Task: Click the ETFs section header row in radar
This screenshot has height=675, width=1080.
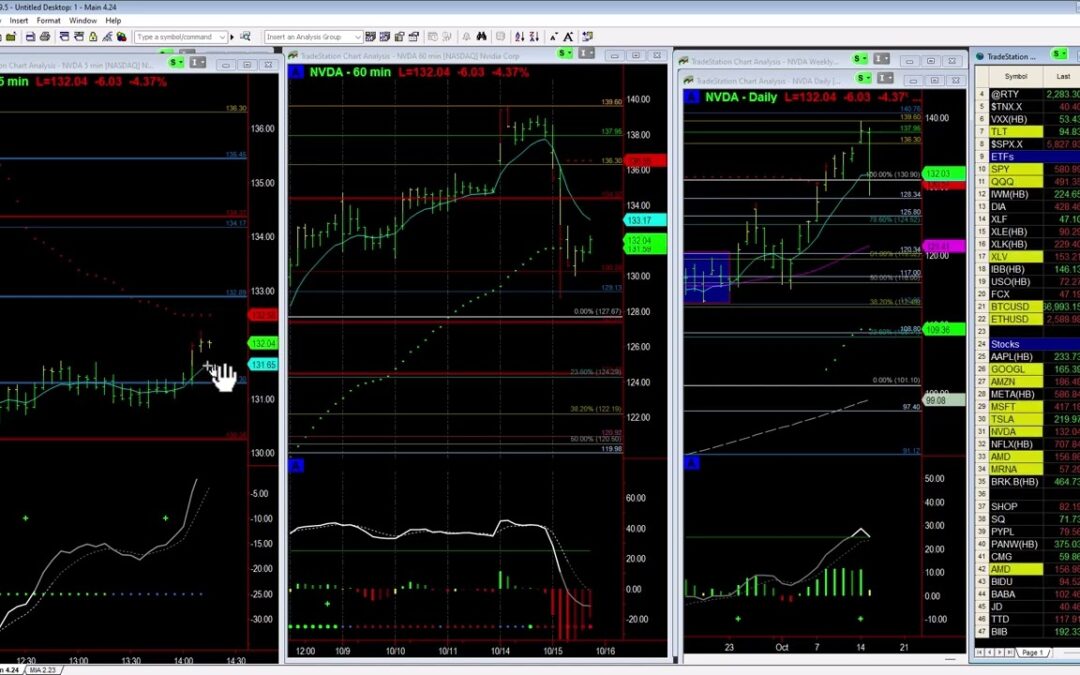Action: (1028, 156)
